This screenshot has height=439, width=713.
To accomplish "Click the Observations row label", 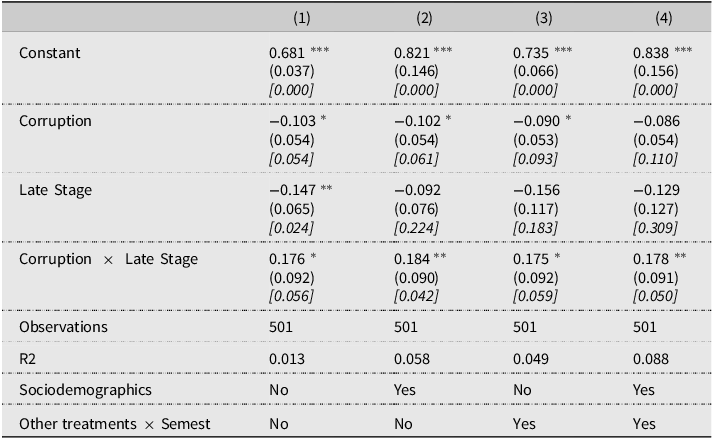I will [x=63, y=327].
